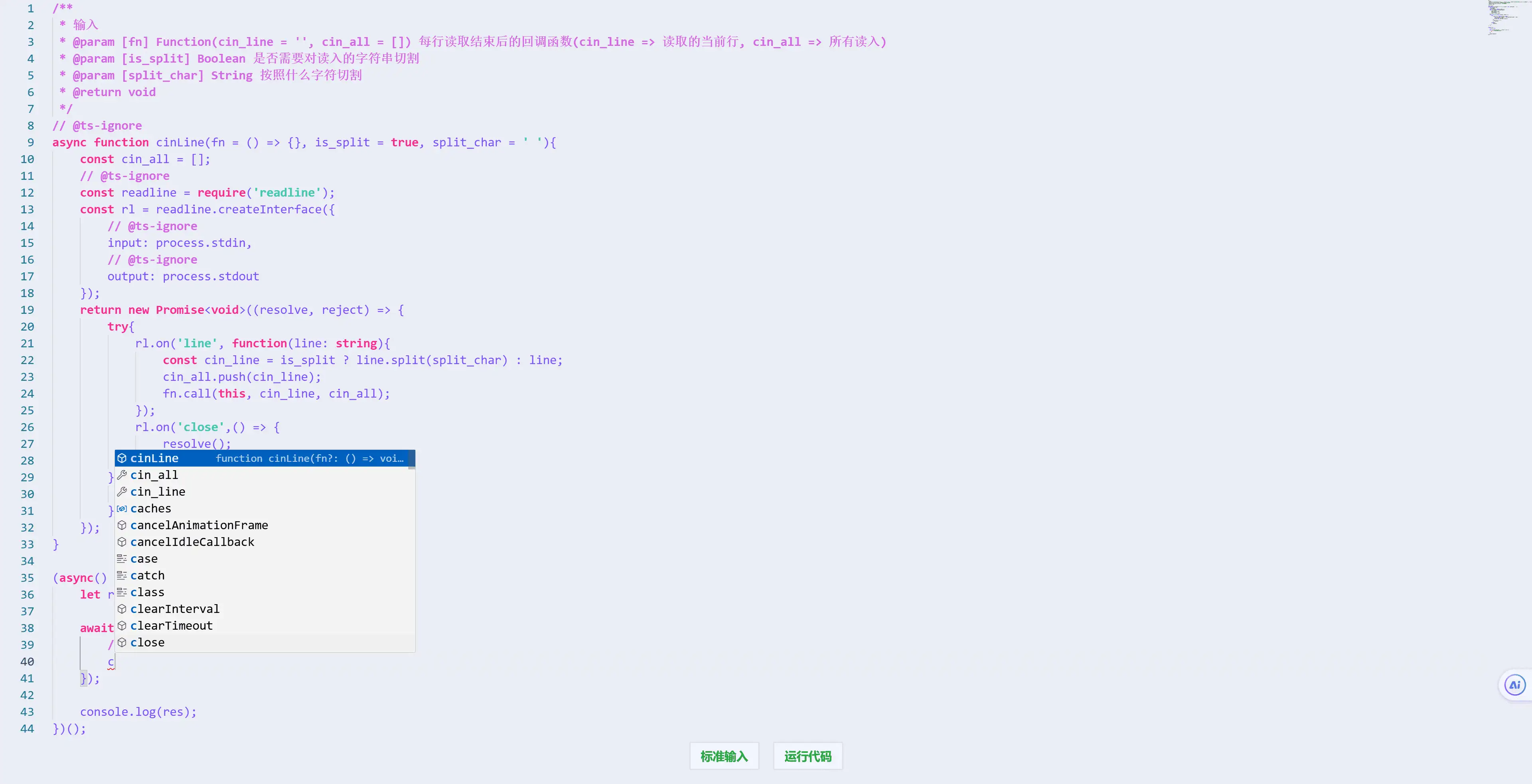The image size is (1532, 784).
Task: Click the 运行代码 run button
Action: tap(807, 756)
